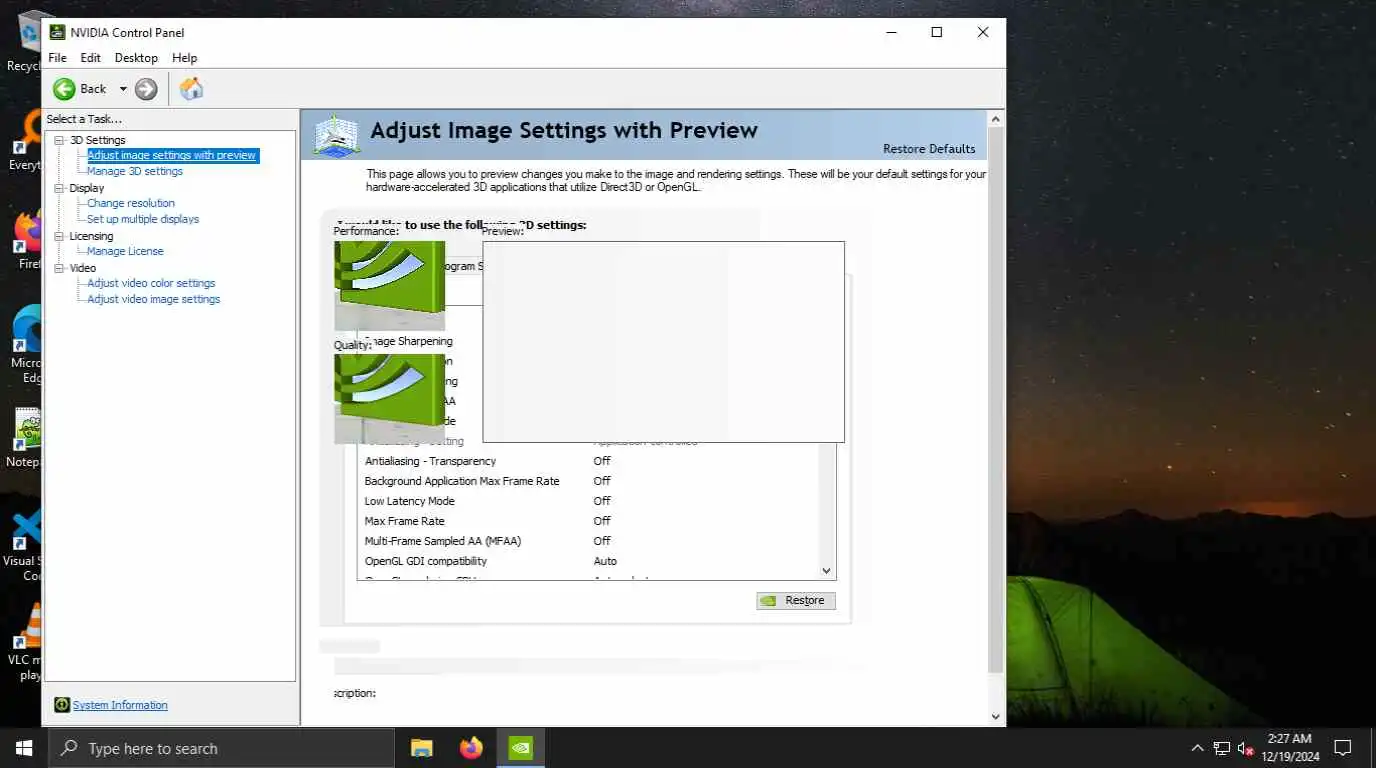Open Adjust video image settings
The image size is (1376, 768).
point(153,299)
